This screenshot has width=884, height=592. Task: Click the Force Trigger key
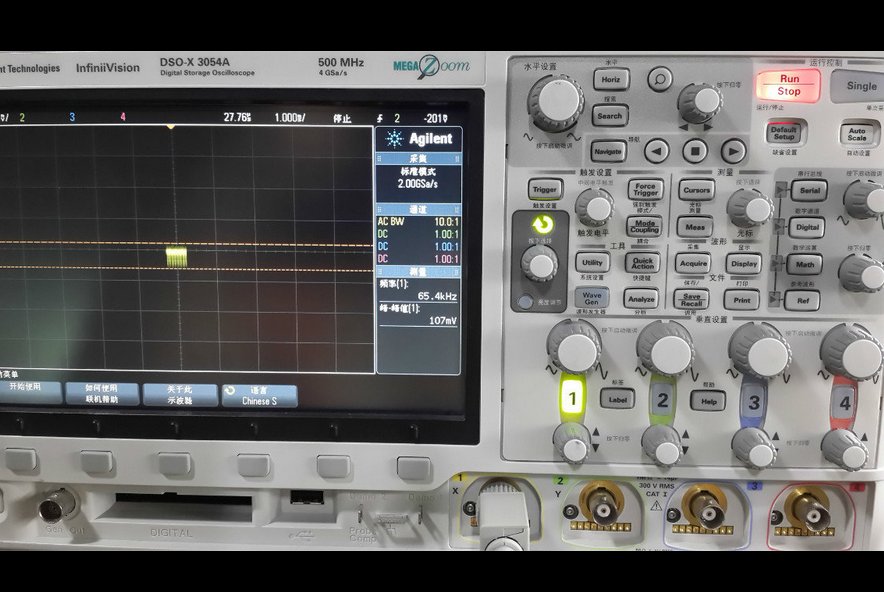click(x=645, y=189)
